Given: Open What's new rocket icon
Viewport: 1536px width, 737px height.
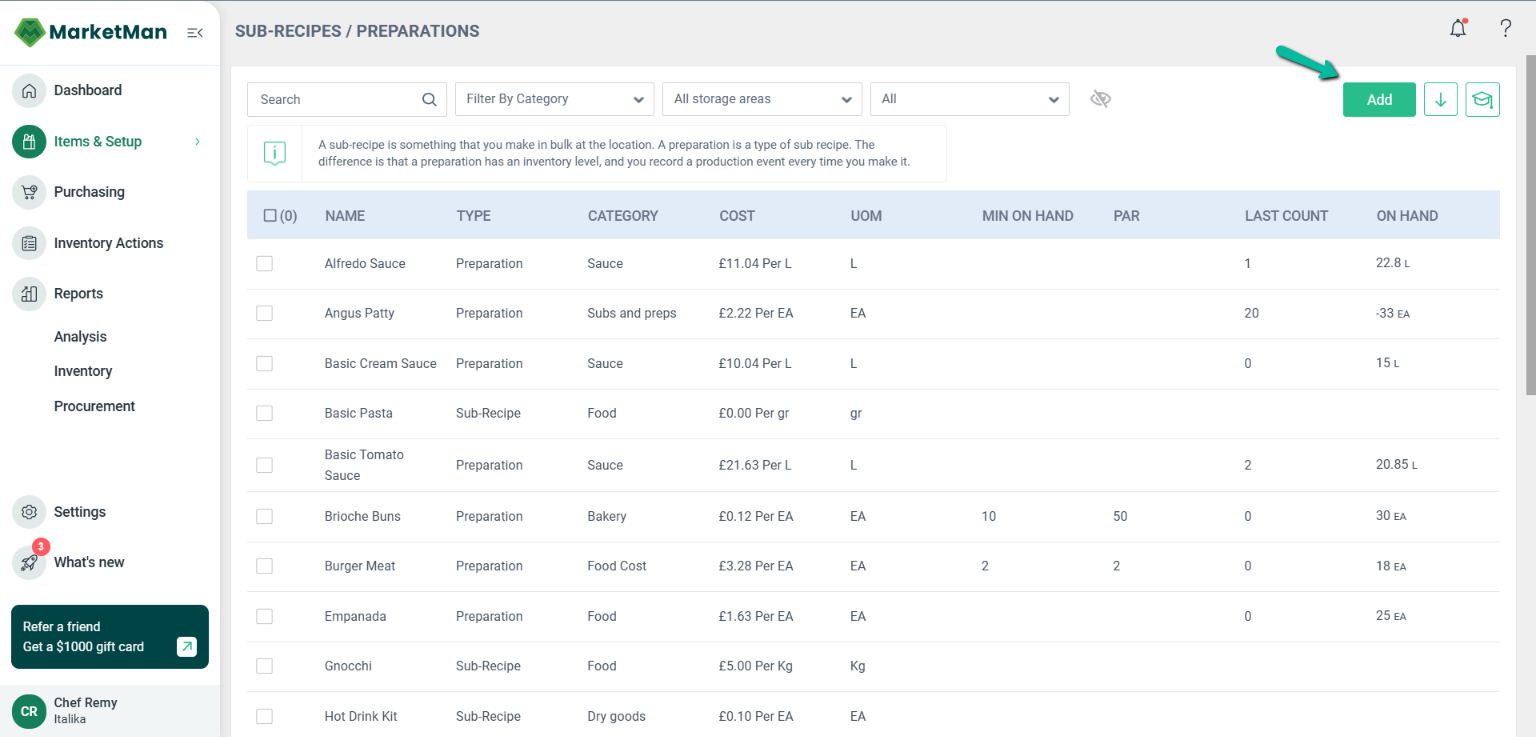Looking at the screenshot, I should tap(30, 562).
